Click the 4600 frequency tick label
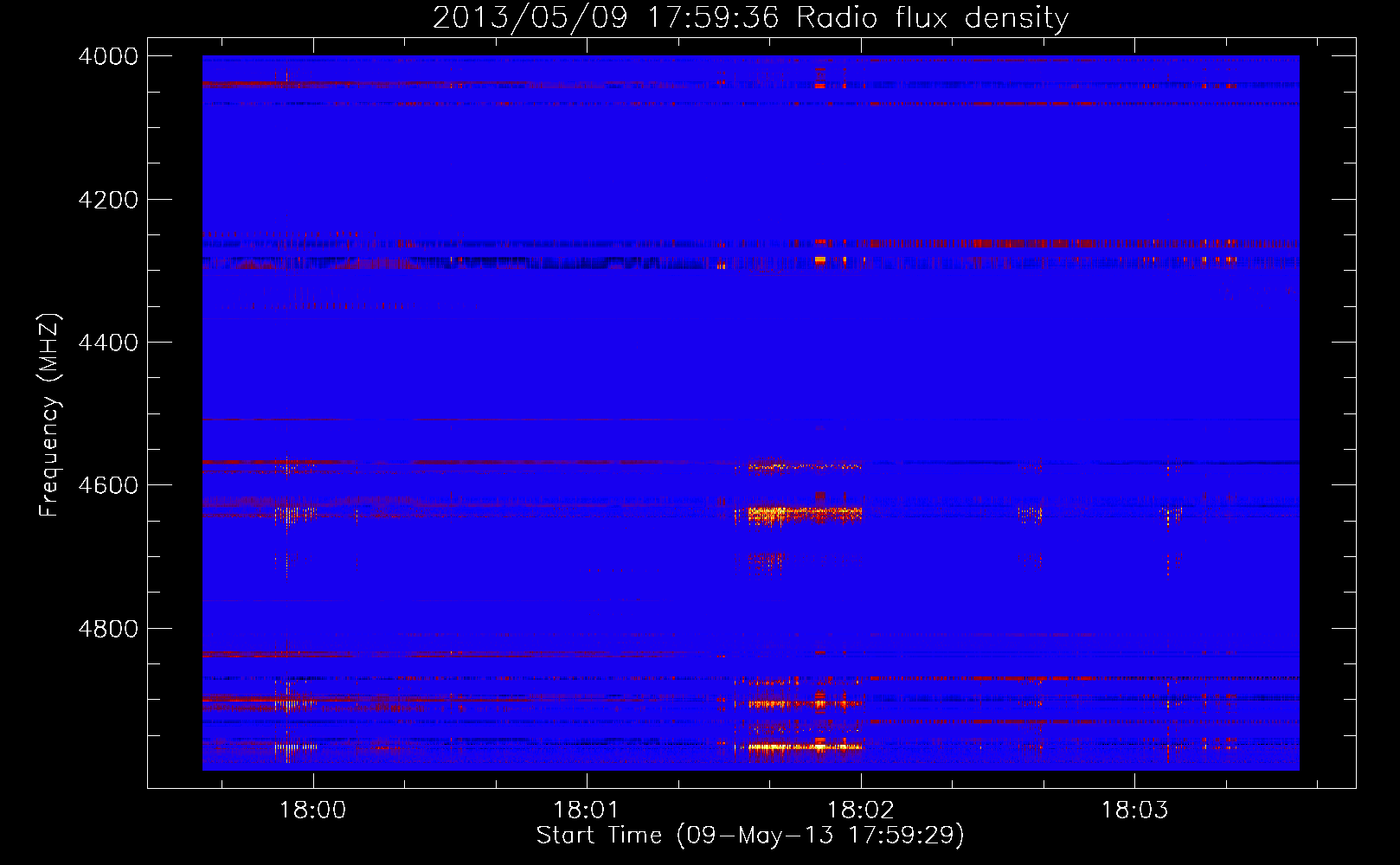The height and width of the screenshot is (865, 1400). click(x=108, y=485)
